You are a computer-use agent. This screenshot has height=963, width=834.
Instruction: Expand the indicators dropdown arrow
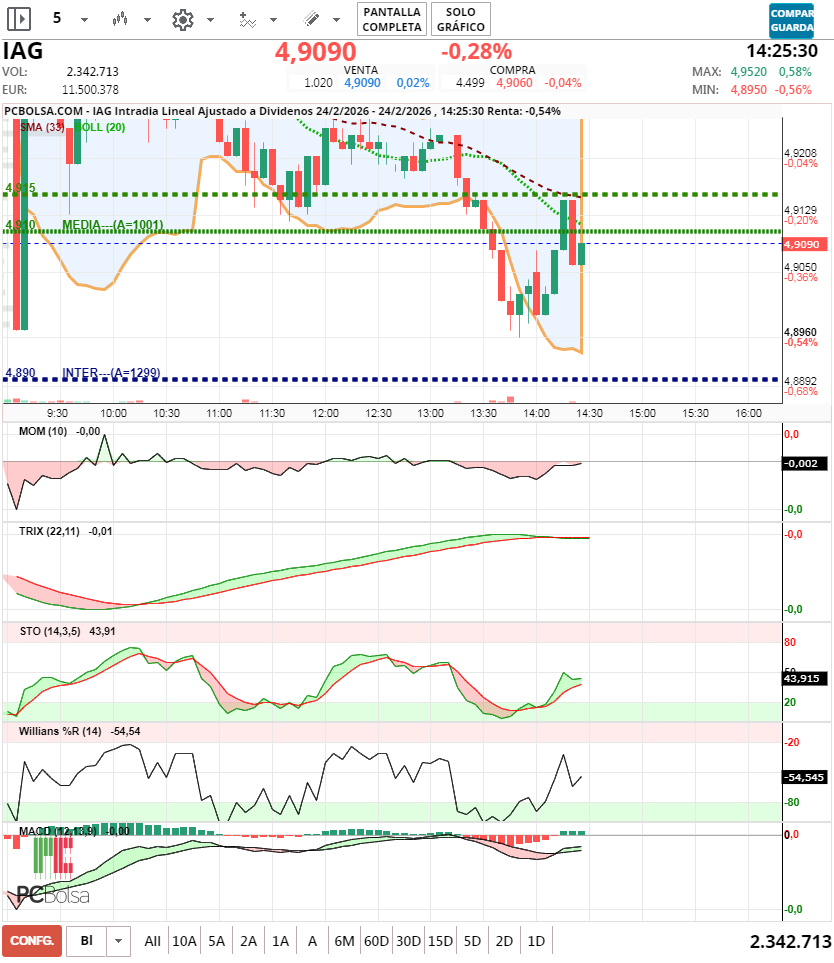point(274,20)
